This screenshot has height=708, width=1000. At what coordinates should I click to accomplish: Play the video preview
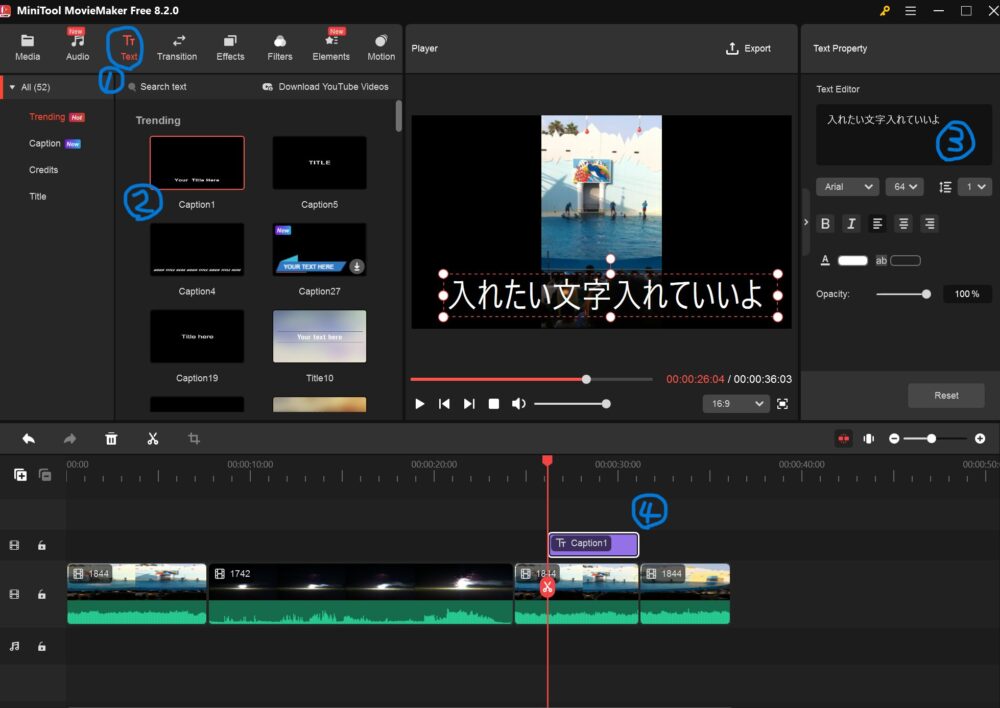click(419, 404)
